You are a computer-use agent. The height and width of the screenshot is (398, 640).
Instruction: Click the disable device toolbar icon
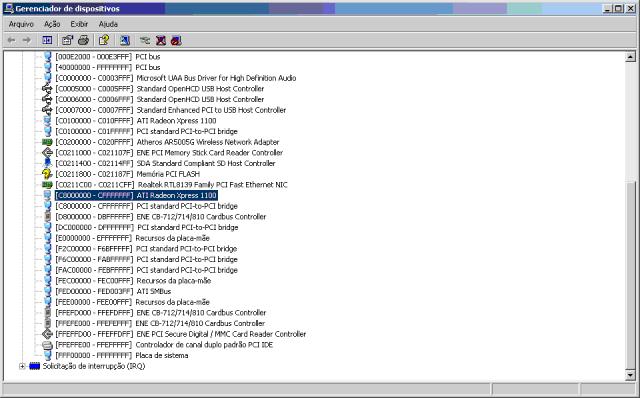pos(176,40)
